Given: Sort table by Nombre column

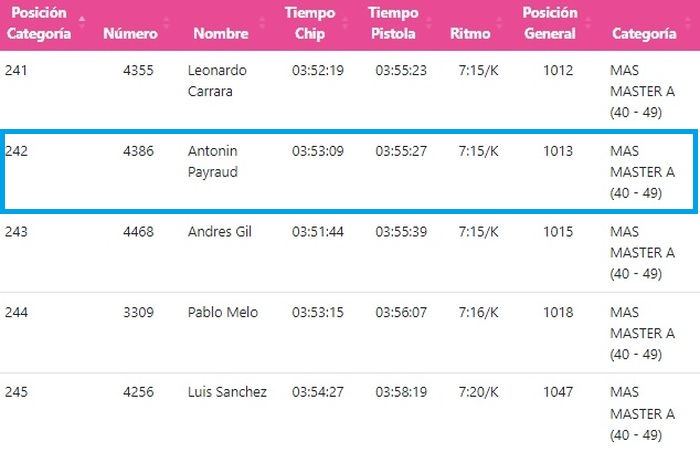Looking at the screenshot, I should (x=220, y=33).
